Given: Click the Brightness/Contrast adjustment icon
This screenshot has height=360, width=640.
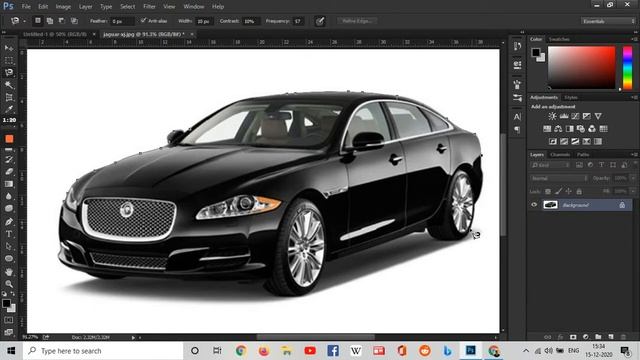Looking at the screenshot, I should tap(552, 116).
